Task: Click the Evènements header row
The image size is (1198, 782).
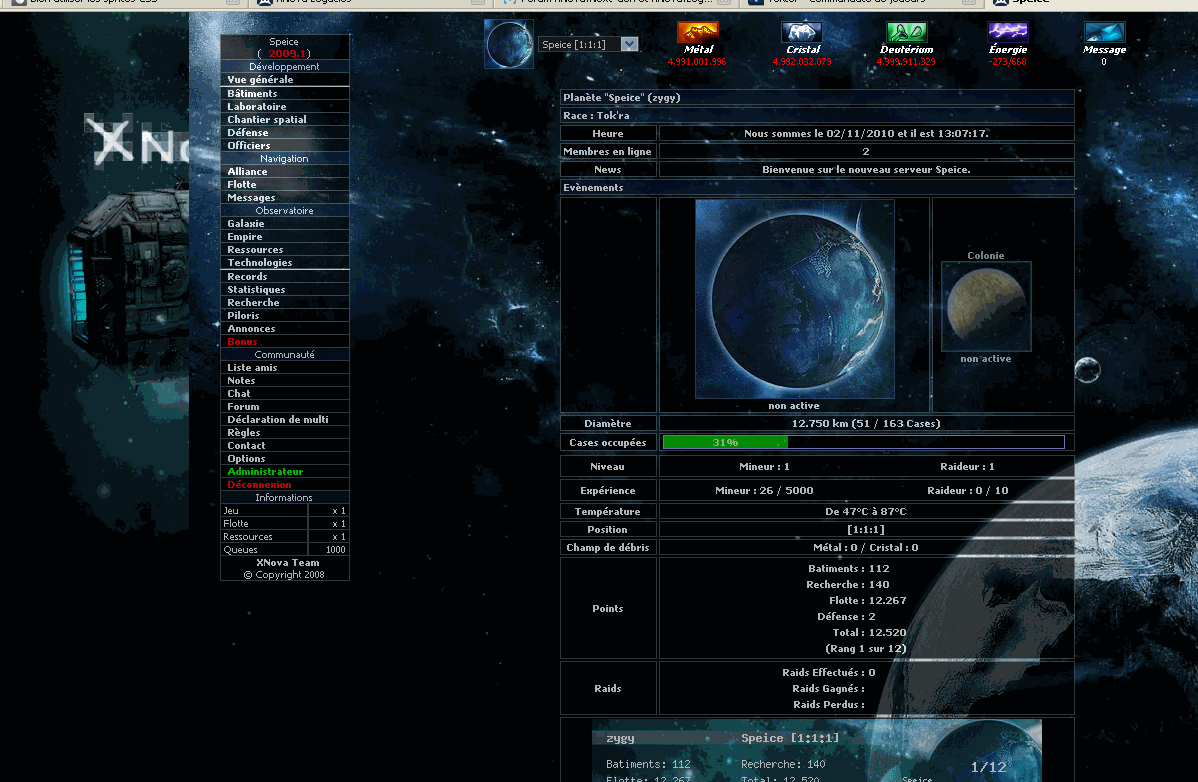Action: (817, 187)
